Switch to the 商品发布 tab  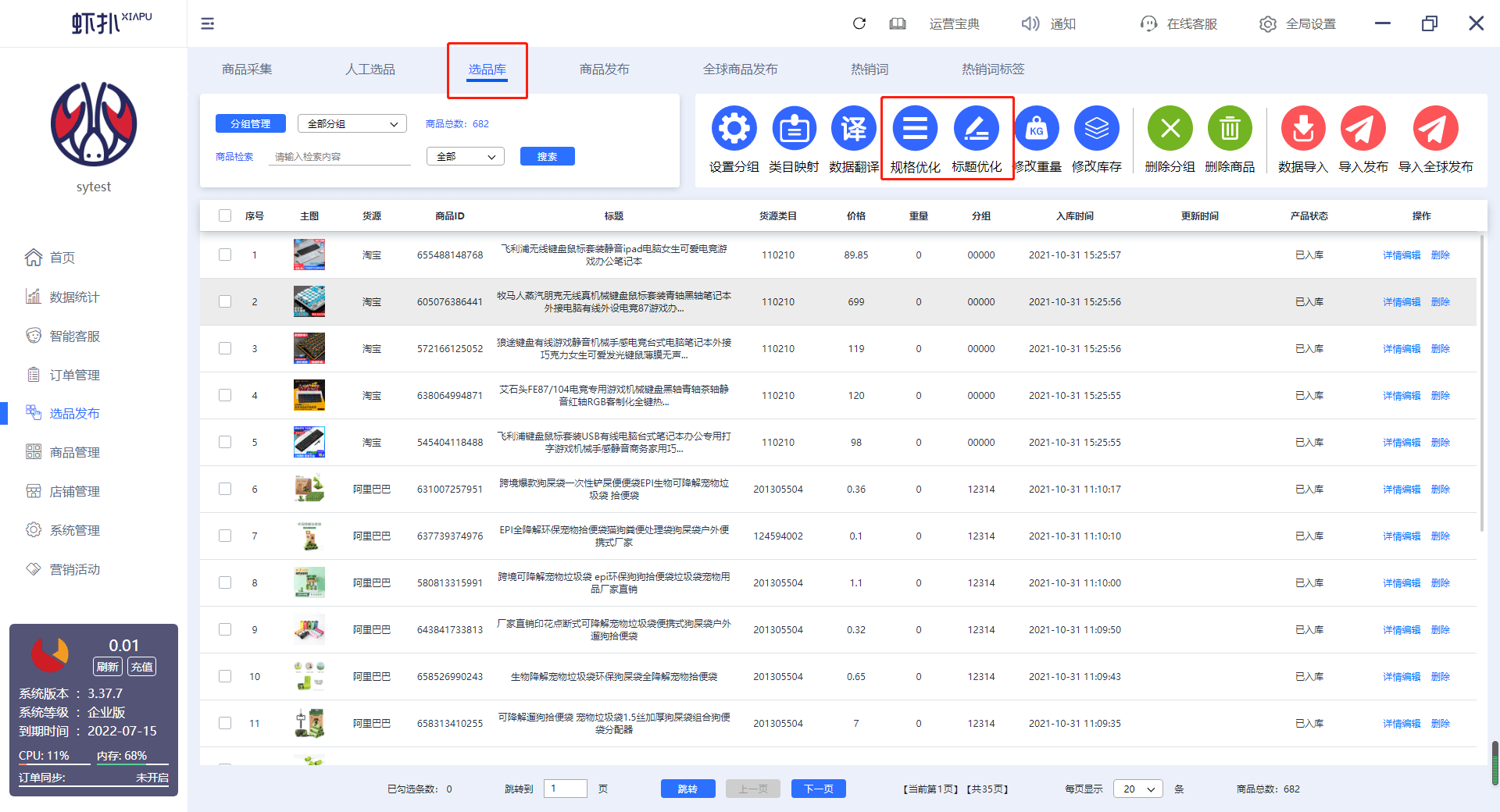604,69
